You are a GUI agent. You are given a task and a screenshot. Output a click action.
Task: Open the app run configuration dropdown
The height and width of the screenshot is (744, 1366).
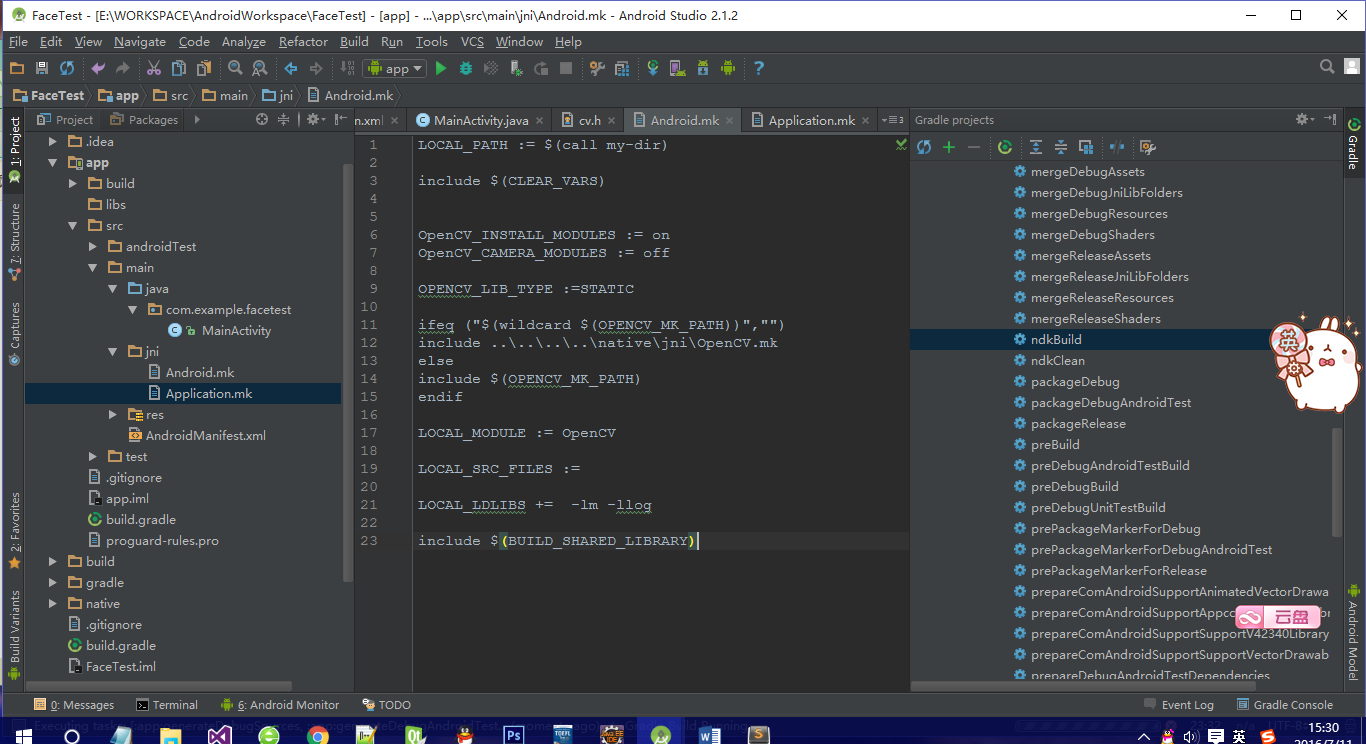pyautogui.click(x=396, y=68)
